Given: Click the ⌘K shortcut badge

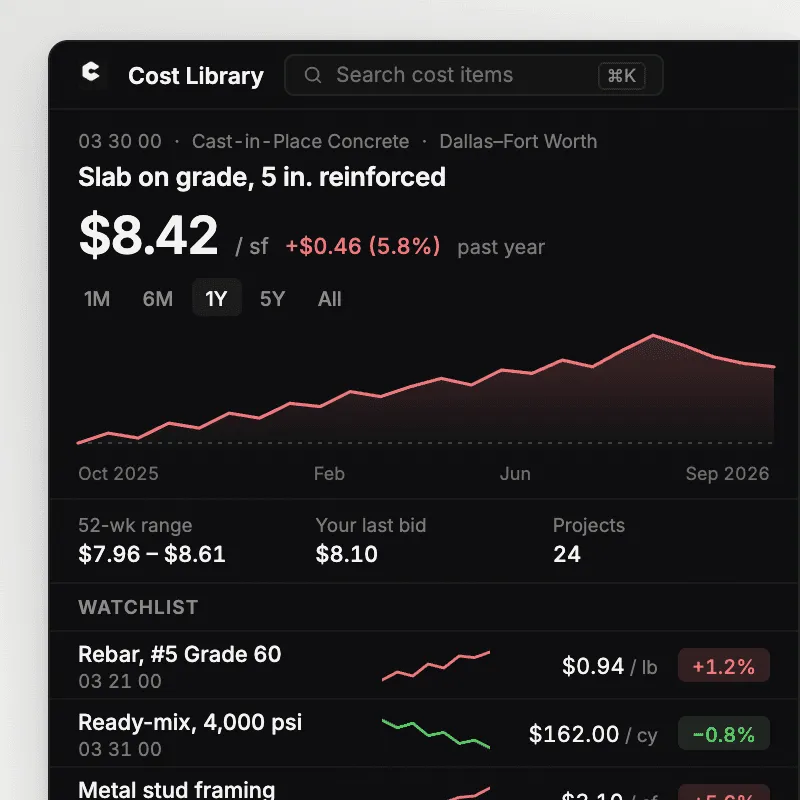Looking at the screenshot, I should point(621,76).
